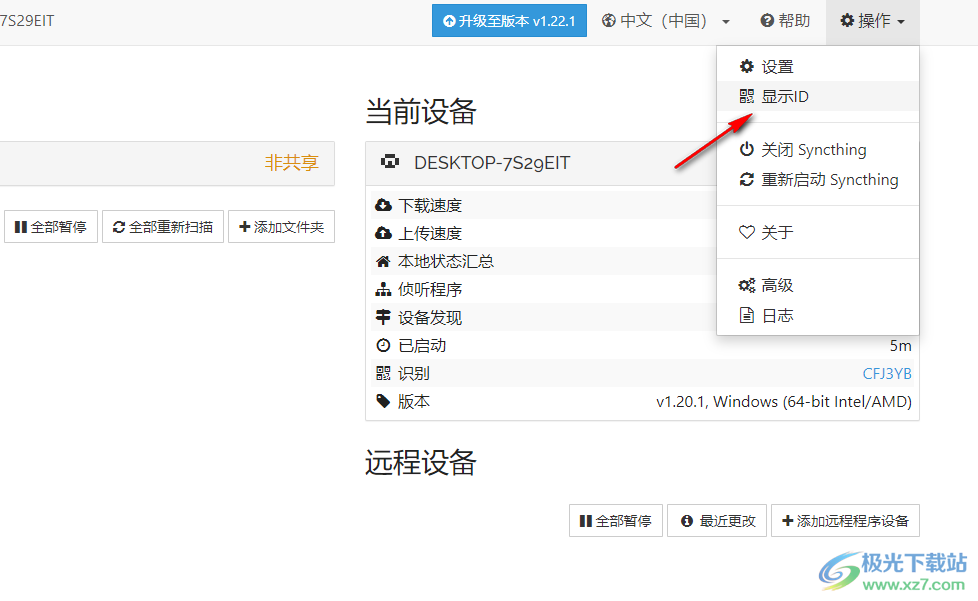The image size is (978, 601).
Task: Click the 侦听程序 label
Action: point(430,289)
